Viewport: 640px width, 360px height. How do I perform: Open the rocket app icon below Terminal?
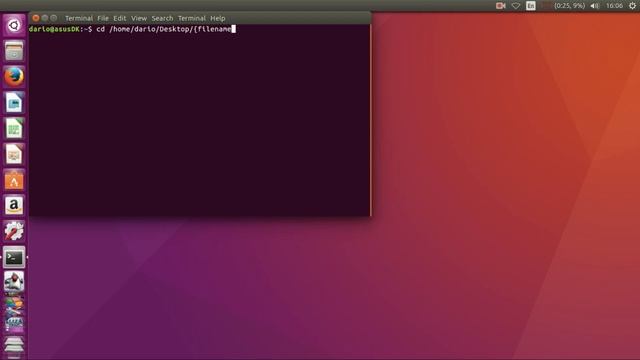(x=14, y=282)
